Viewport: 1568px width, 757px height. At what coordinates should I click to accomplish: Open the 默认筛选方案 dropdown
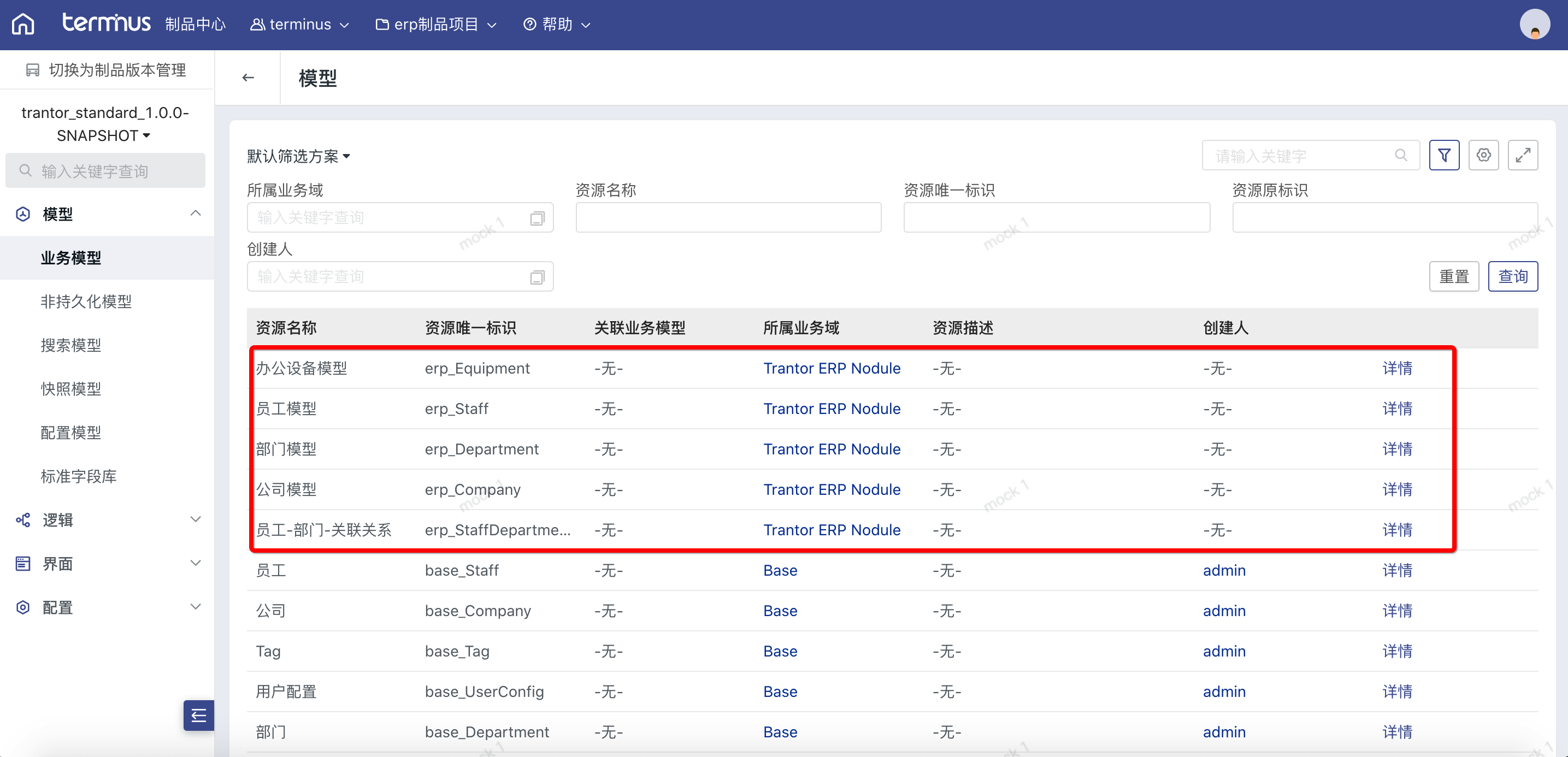298,156
